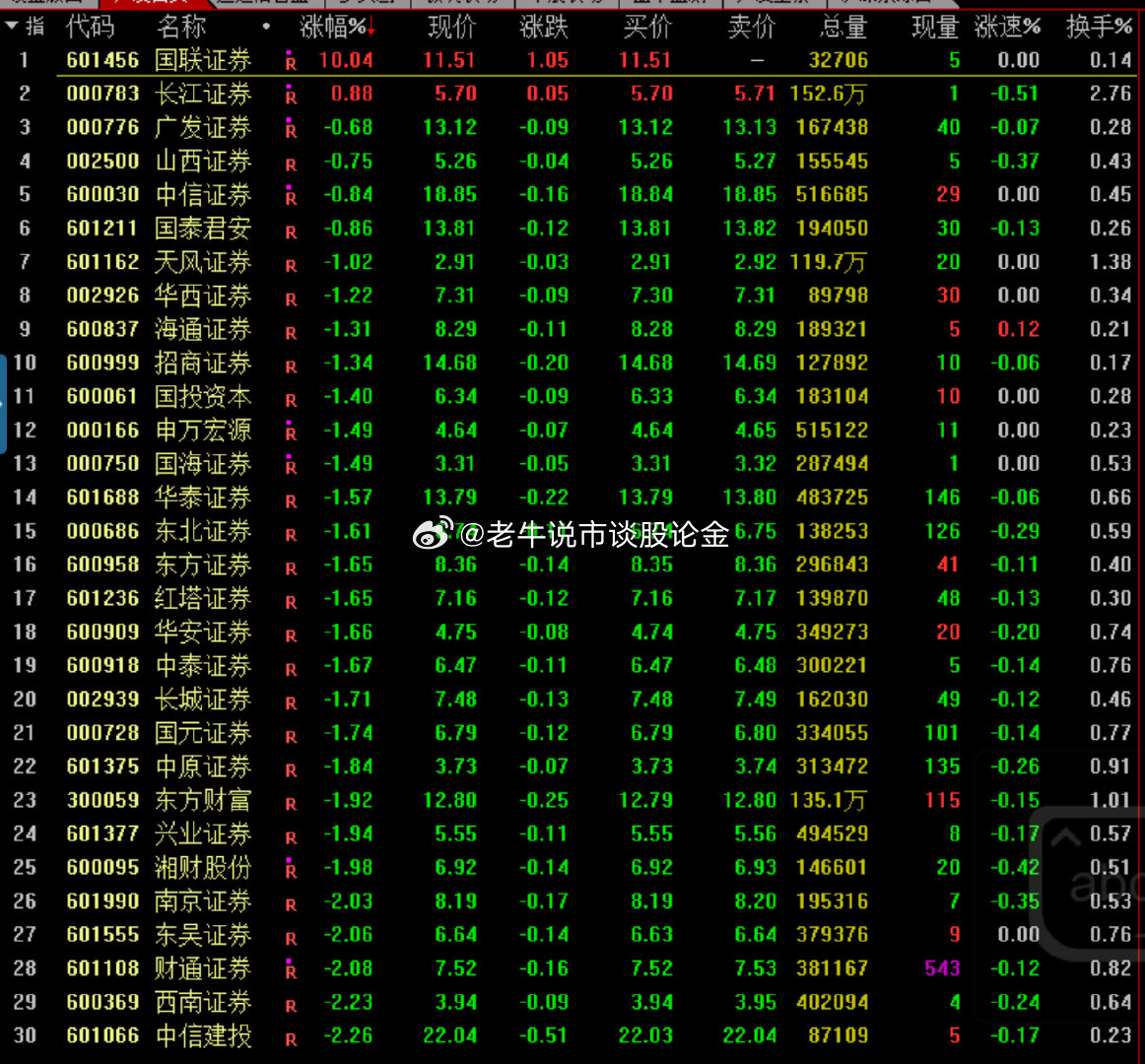Select stock name 国海证券

(x=203, y=464)
